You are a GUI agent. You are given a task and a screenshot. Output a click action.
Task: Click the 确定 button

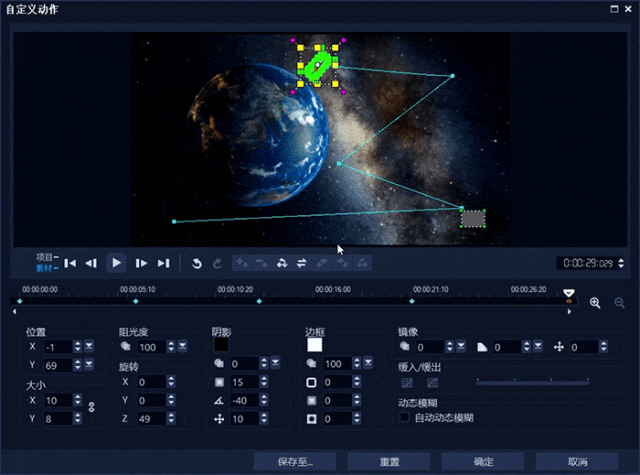483,461
